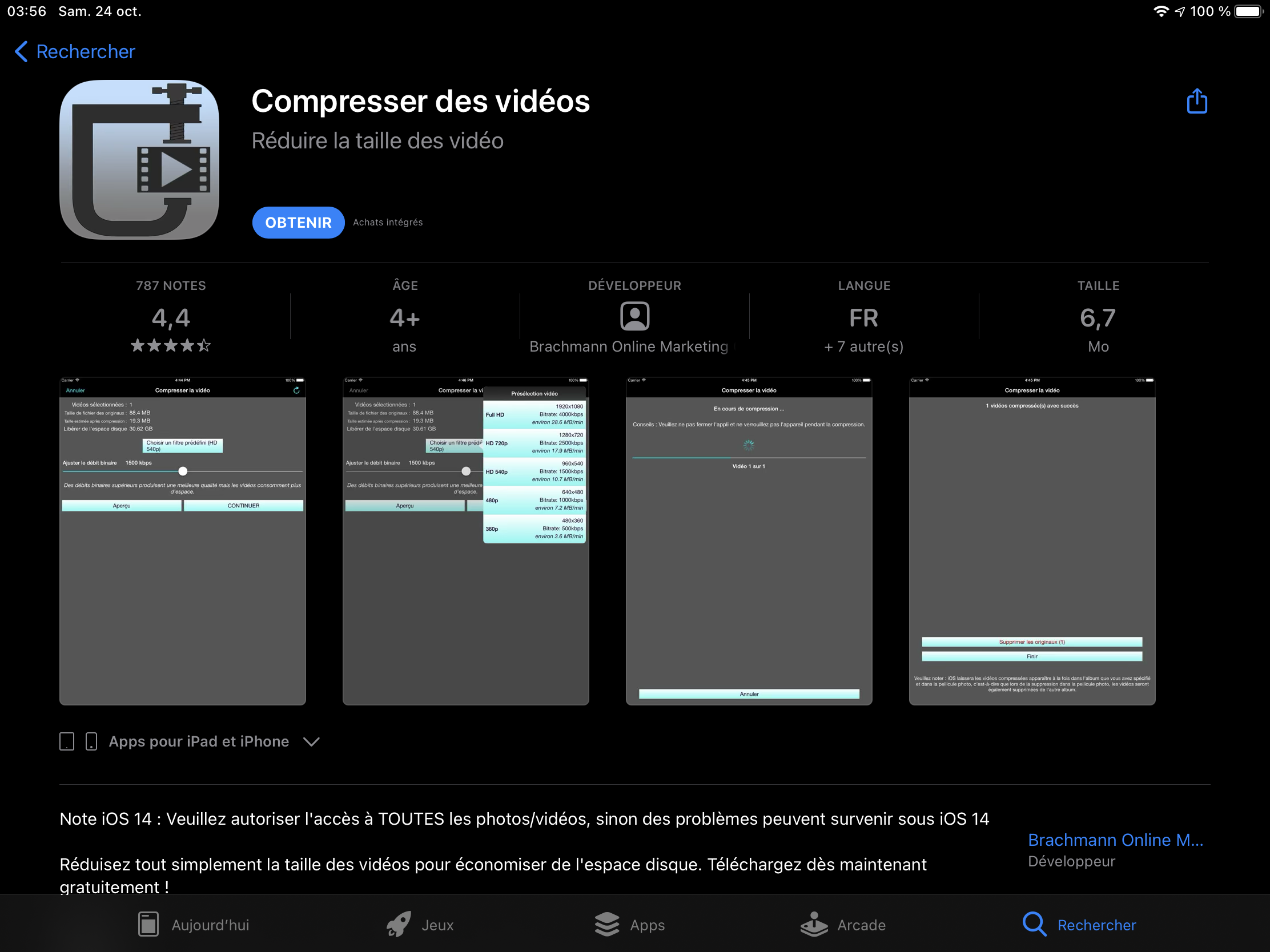Tap the Rechercher magnifier tab icon
1270x952 pixels.
tap(1034, 925)
